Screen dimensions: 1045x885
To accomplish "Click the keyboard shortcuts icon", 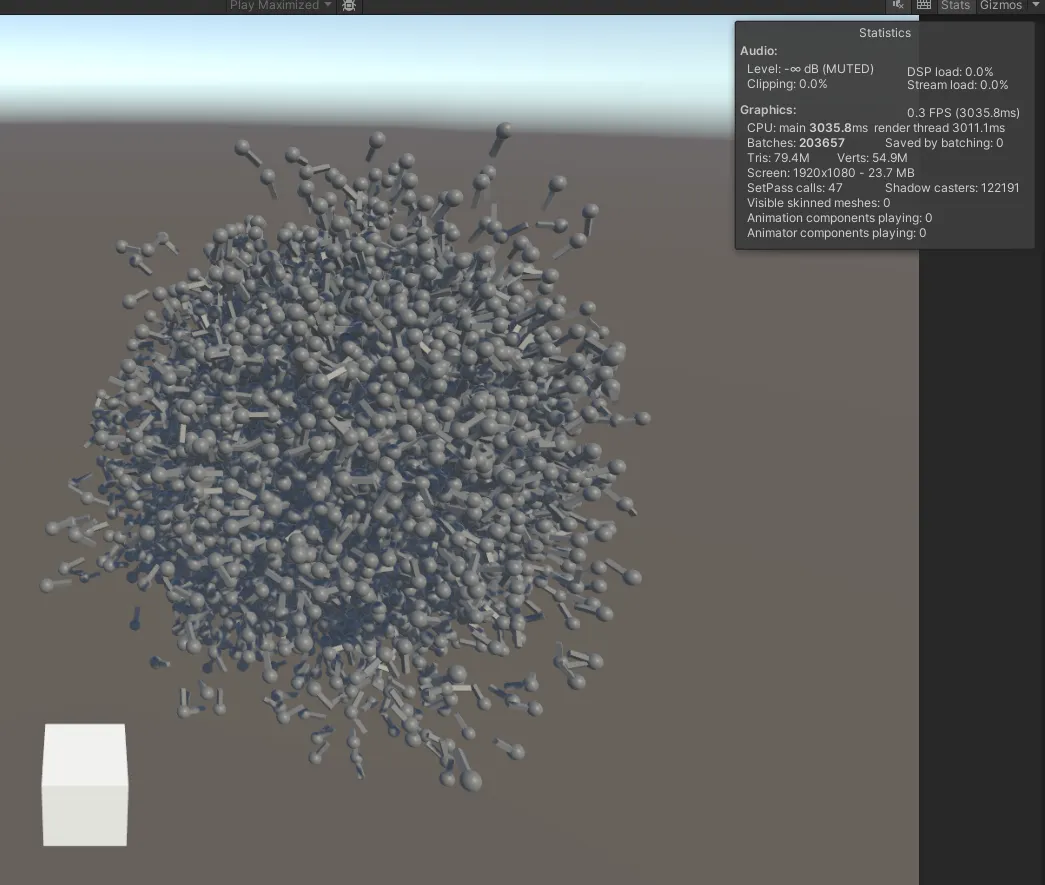I will [924, 5].
